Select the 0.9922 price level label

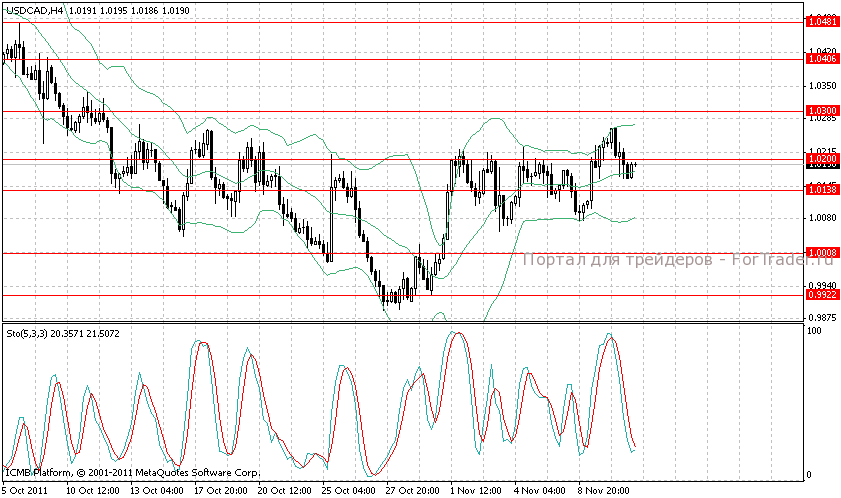click(x=820, y=295)
